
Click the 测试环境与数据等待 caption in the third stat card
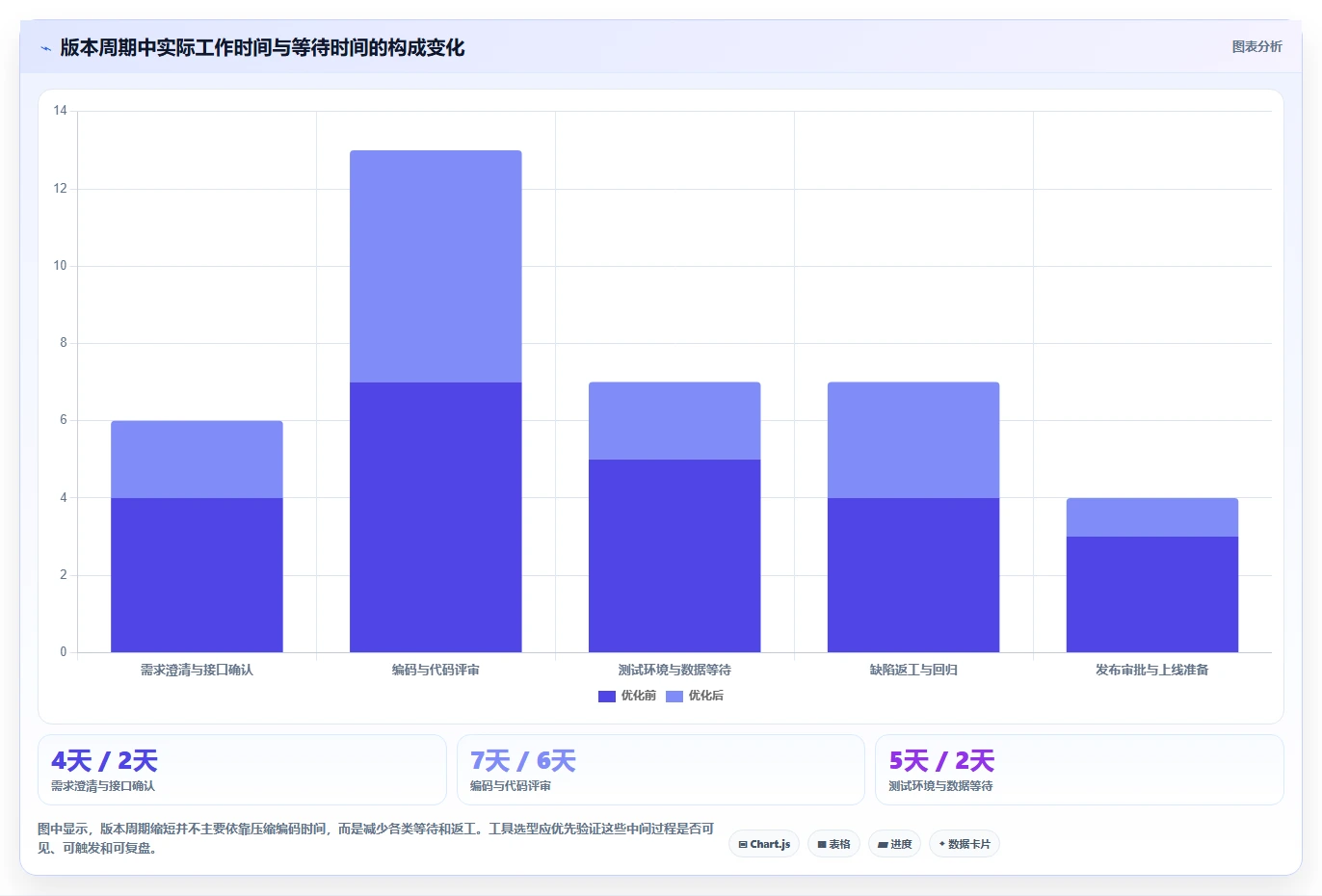[940, 786]
